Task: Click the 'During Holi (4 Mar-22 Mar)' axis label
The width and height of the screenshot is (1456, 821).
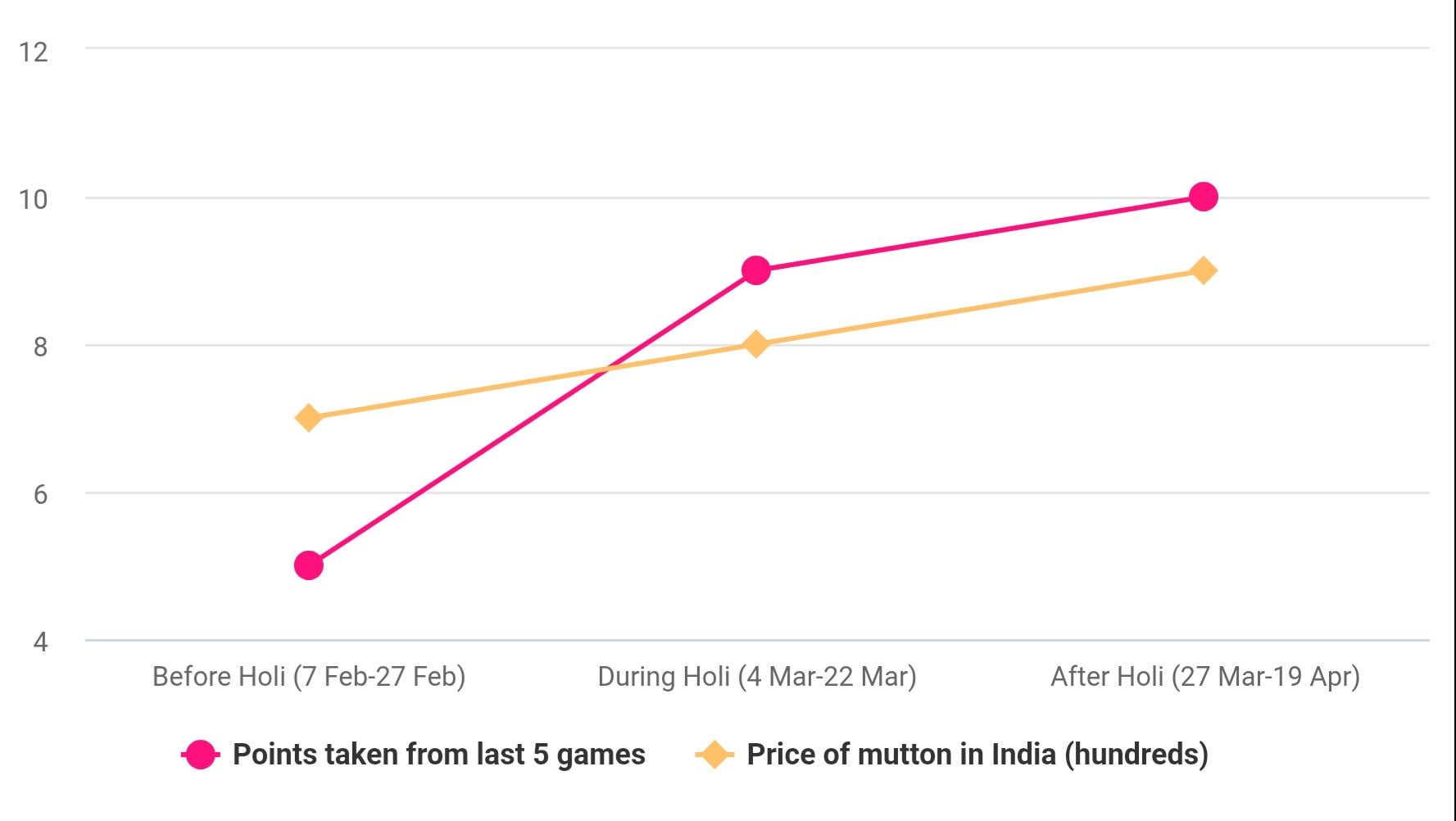Action: pos(756,677)
